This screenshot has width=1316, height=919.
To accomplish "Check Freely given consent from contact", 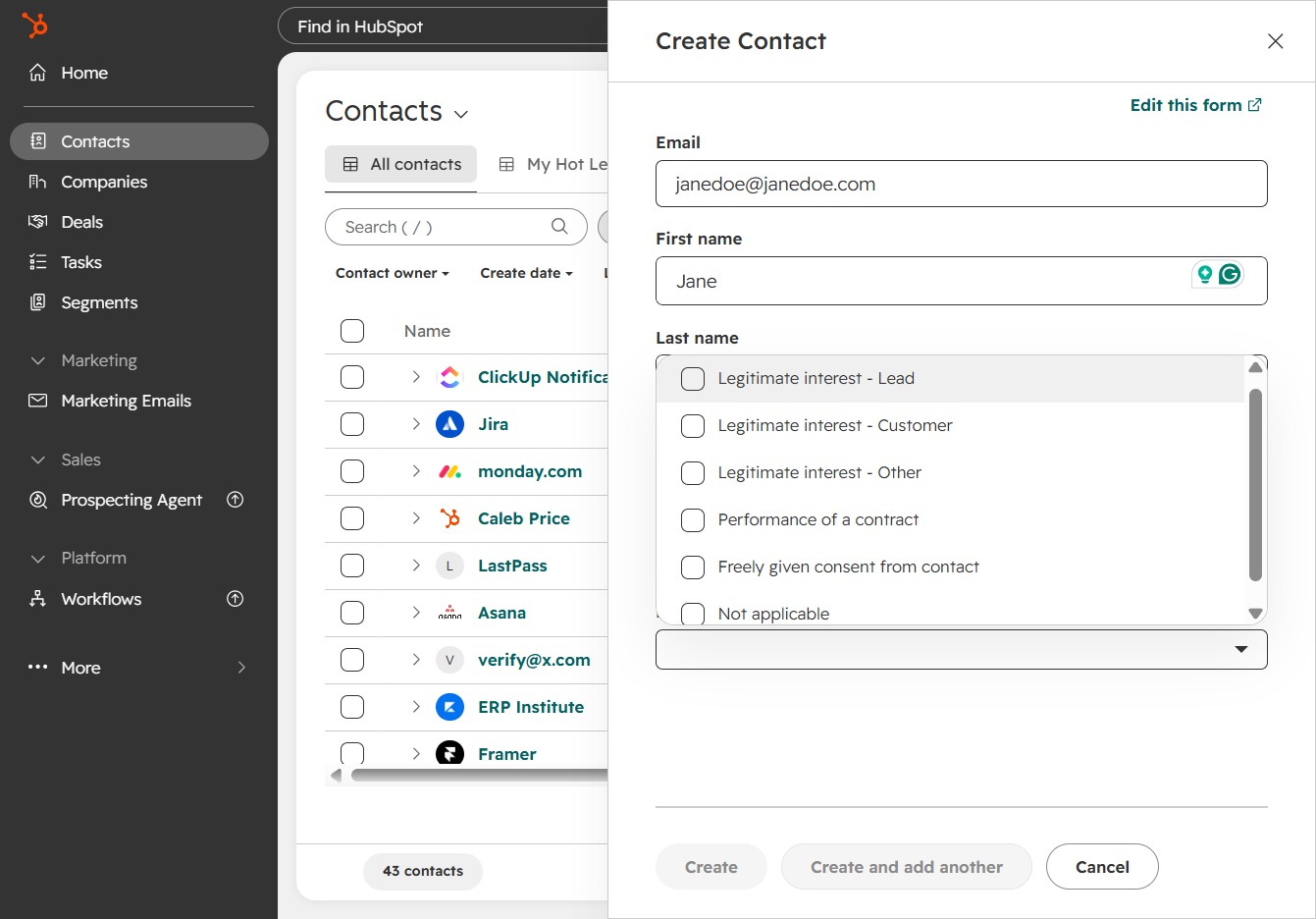I will click(693, 568).
